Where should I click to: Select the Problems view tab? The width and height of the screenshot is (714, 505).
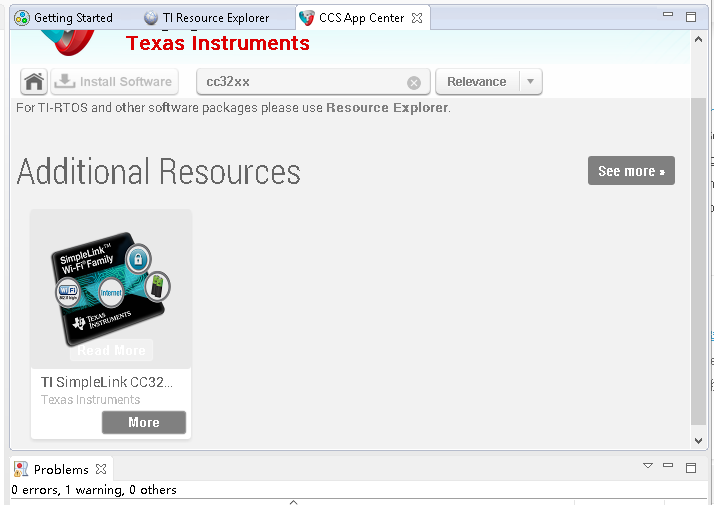pos(61,469)
